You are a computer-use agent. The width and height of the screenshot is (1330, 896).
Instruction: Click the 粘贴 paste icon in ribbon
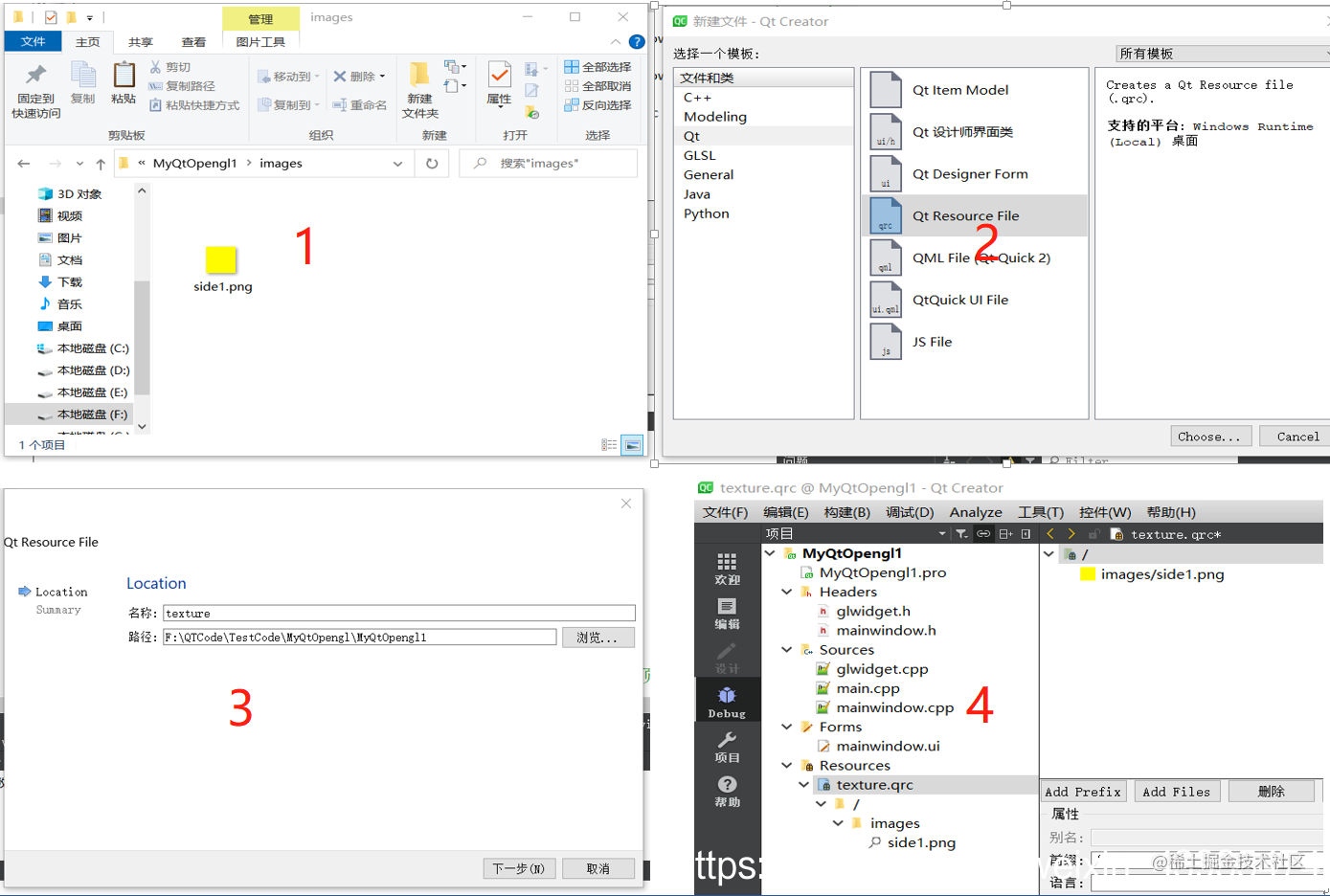pos(124,83)
